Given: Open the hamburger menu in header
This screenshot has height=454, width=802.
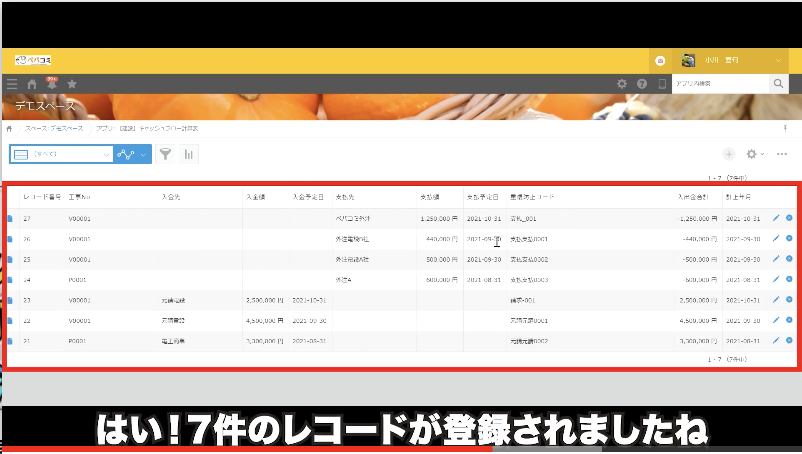Looking at the screenshot, I should [x=12, y=85].
